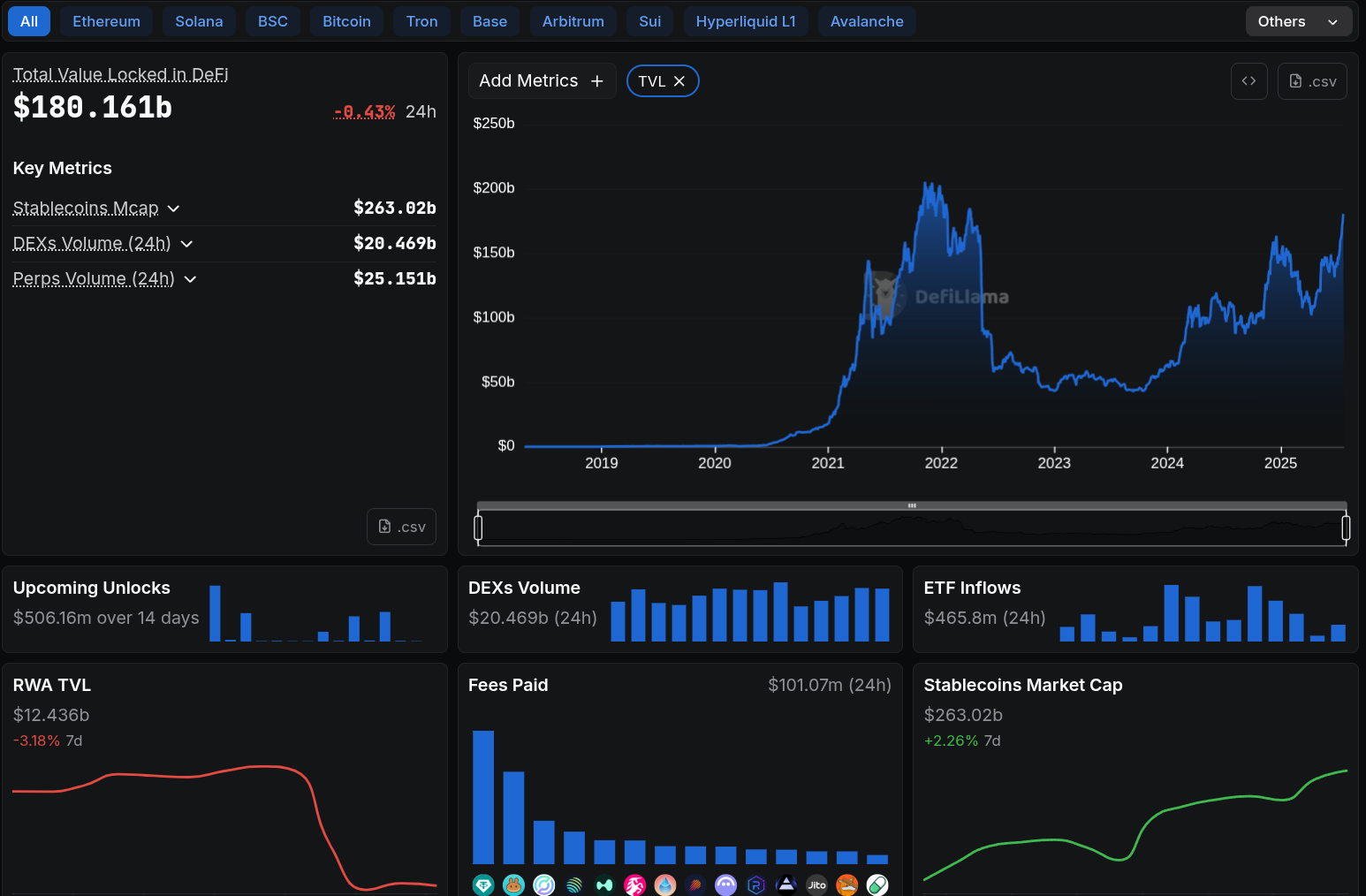Select the Base chain tab
The width and height of the screenshot is (1366, 896).
(x=489, y=21)
